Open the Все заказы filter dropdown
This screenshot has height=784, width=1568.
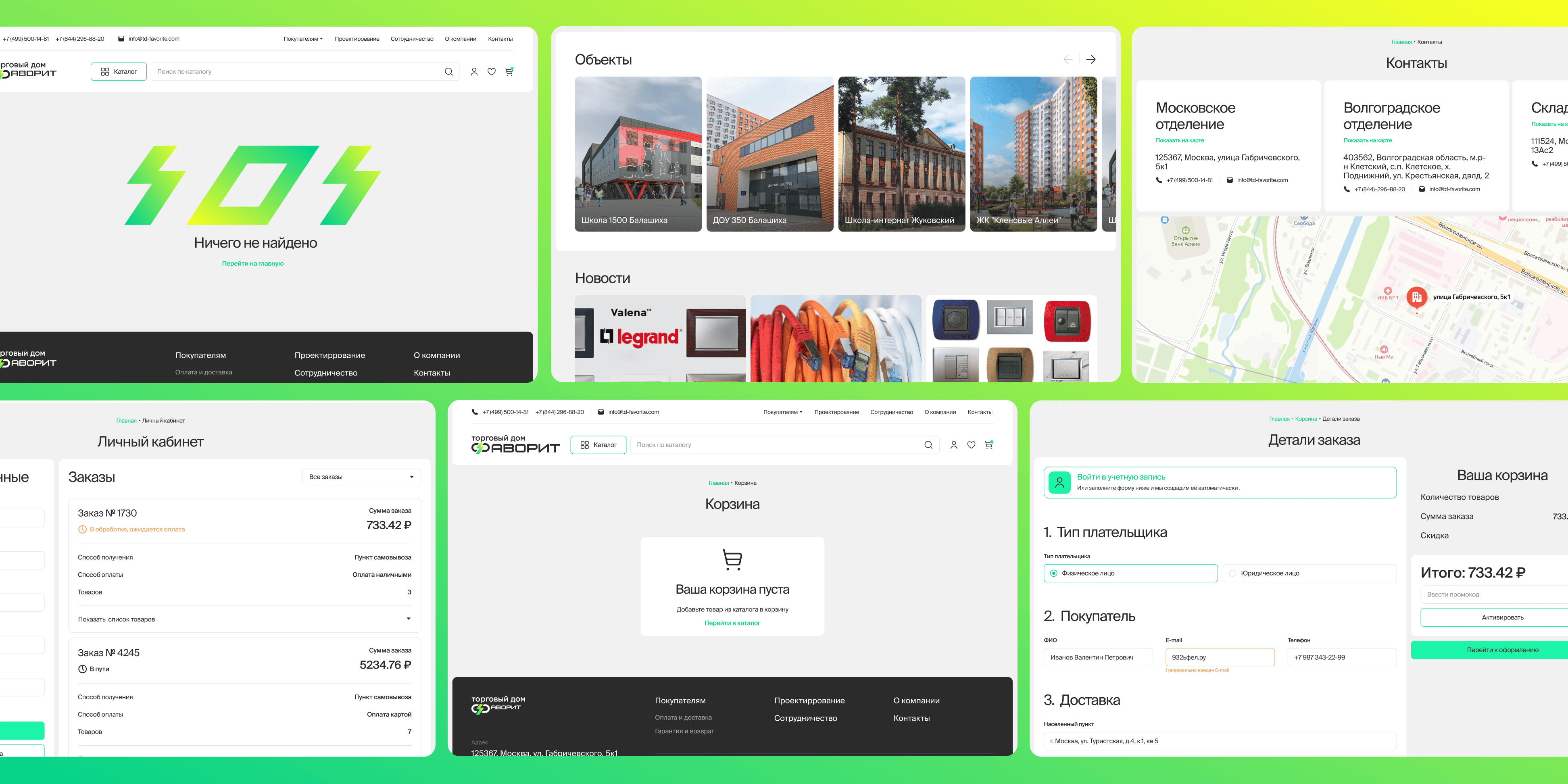(362, 477)
